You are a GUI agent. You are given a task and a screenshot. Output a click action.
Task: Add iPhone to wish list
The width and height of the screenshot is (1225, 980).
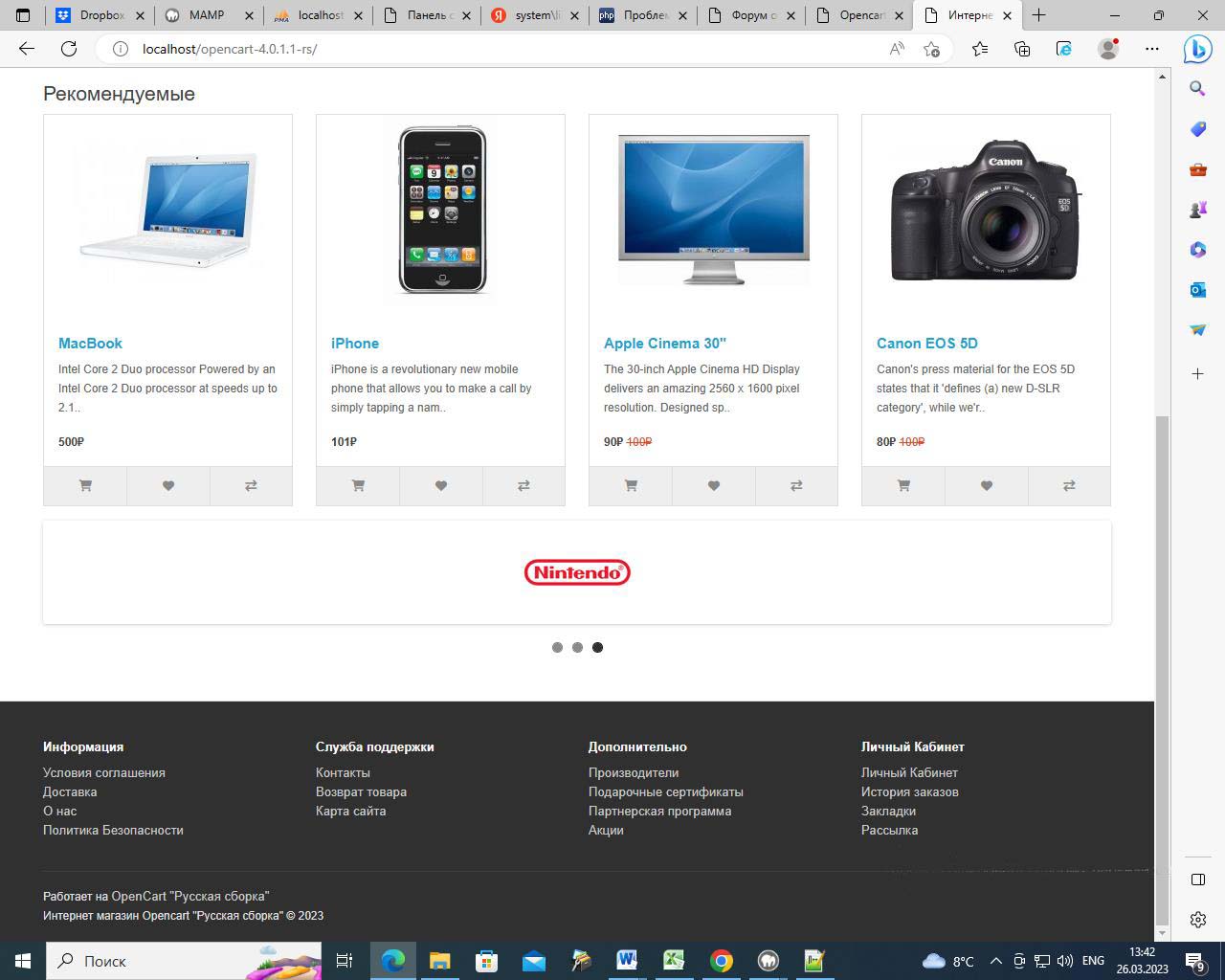(x=441, y=486)
